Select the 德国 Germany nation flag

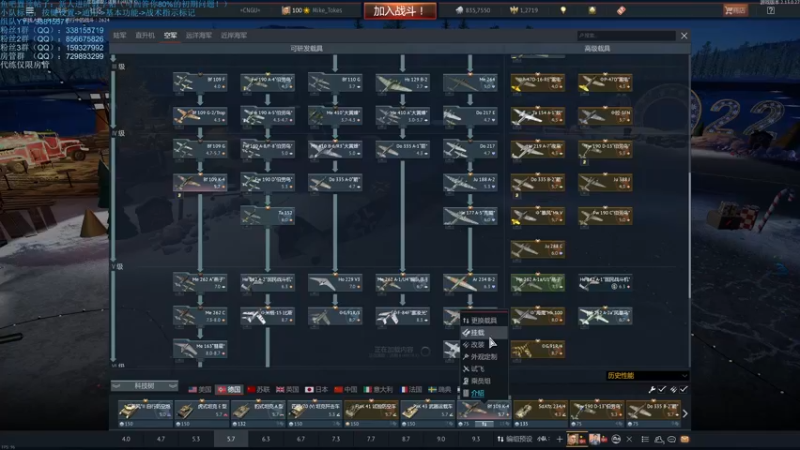[229, 389]
